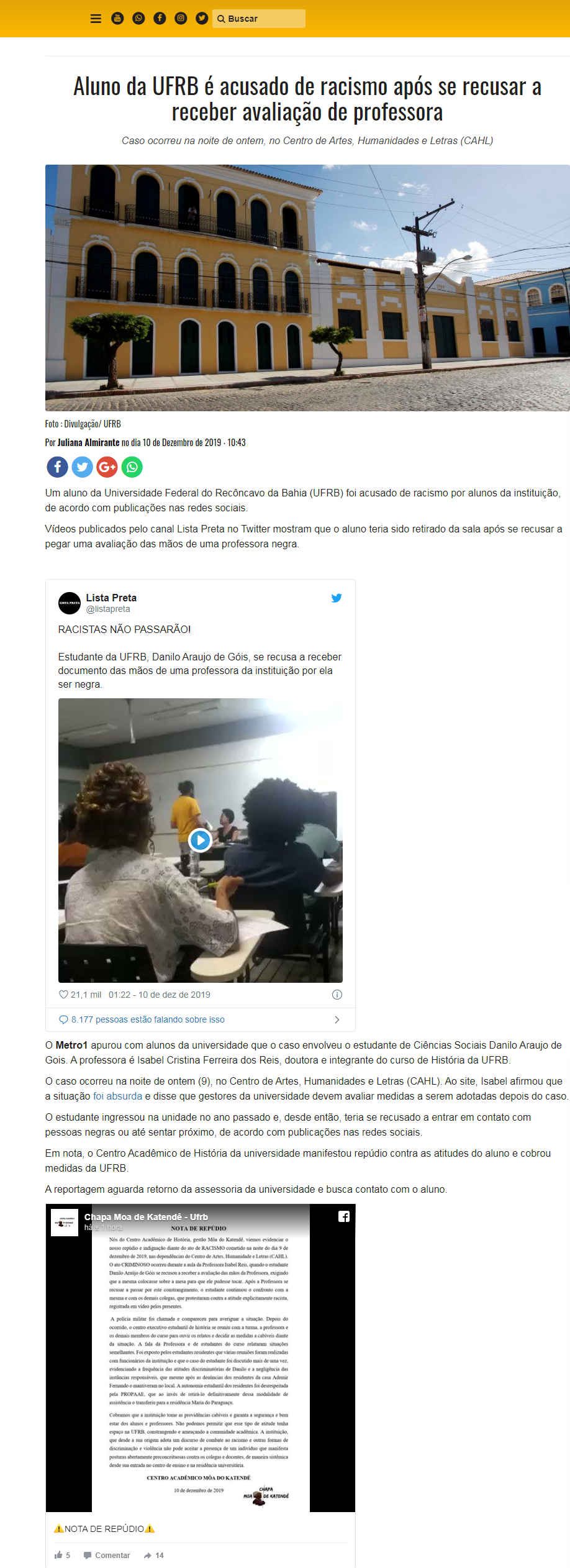
Task: Open the Instagram icon in header
Action: (x=181, y=19)
